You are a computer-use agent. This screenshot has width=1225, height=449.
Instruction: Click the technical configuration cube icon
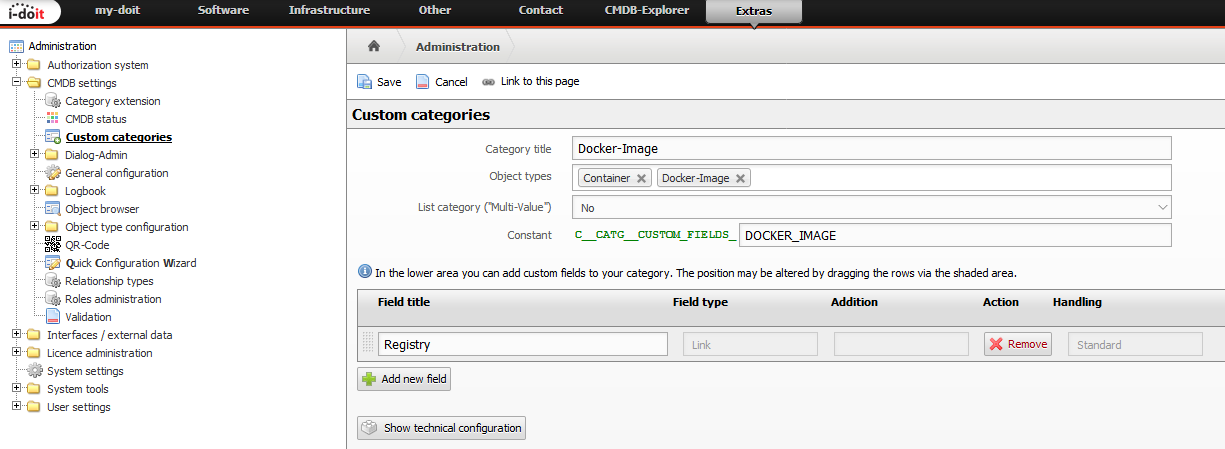[x=370, y=428]
